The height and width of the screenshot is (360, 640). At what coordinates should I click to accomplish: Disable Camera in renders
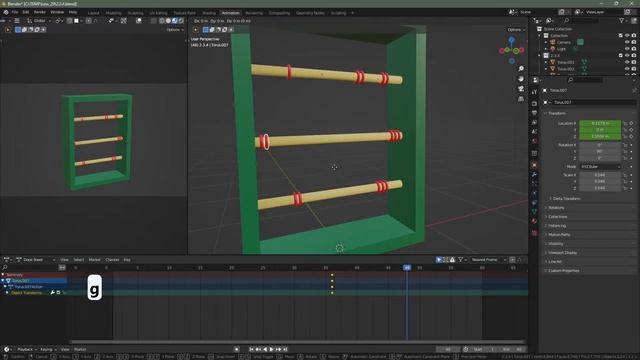(x=633, y=42)
